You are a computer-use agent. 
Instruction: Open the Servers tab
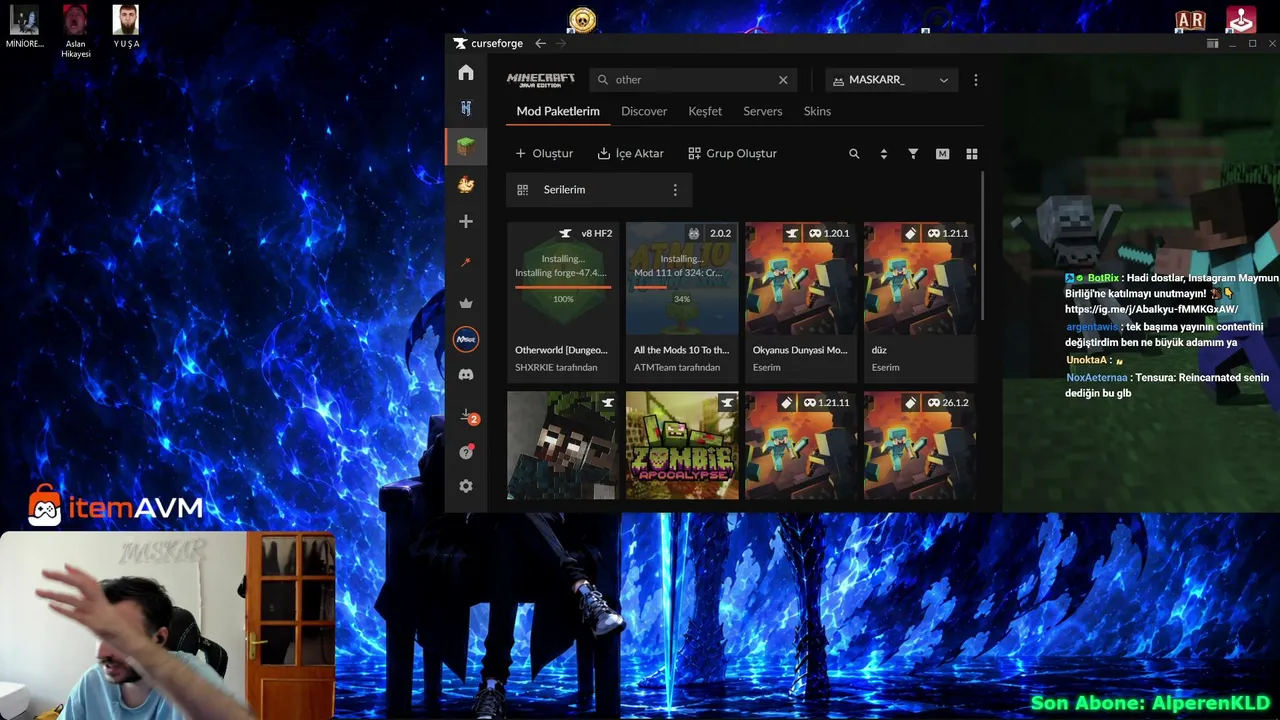(763, 111)
